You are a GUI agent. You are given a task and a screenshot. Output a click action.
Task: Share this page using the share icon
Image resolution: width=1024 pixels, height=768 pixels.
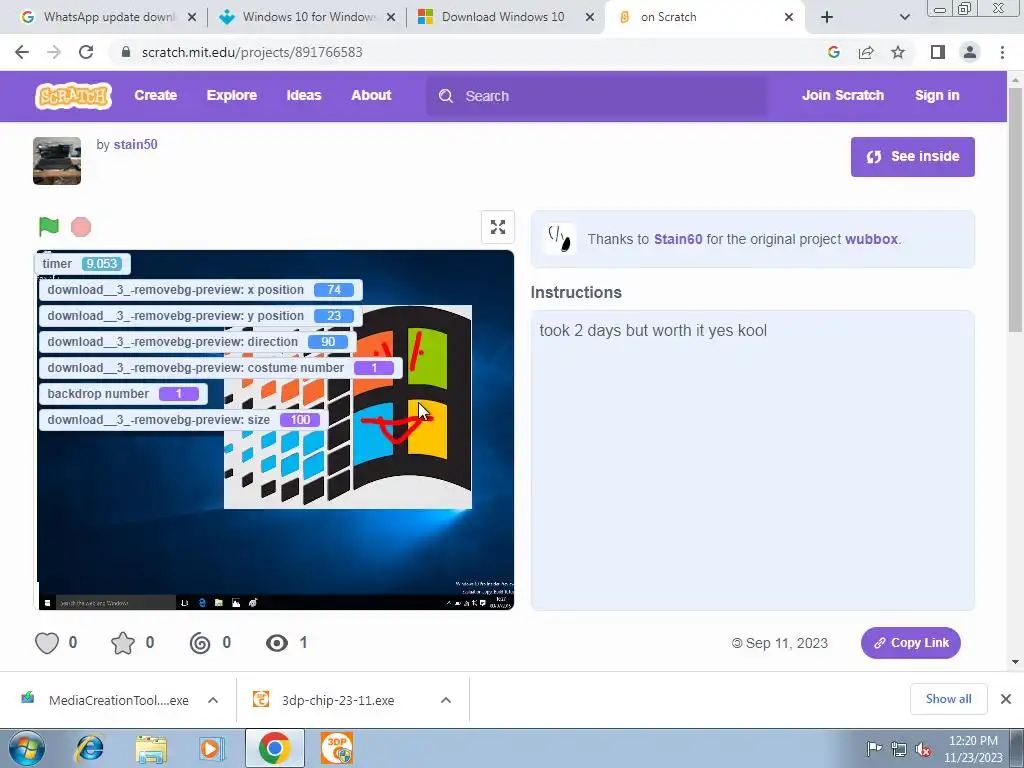[x=866, y=52]
